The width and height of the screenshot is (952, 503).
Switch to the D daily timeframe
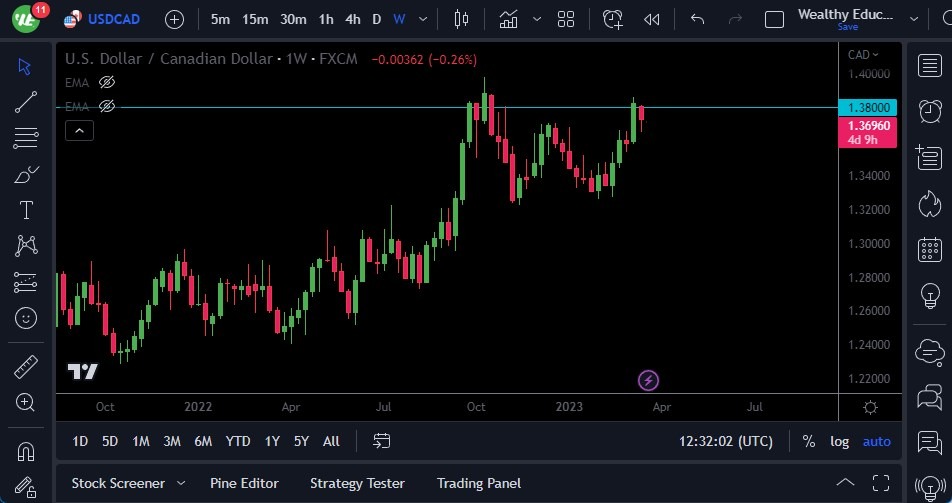(376, 19)
